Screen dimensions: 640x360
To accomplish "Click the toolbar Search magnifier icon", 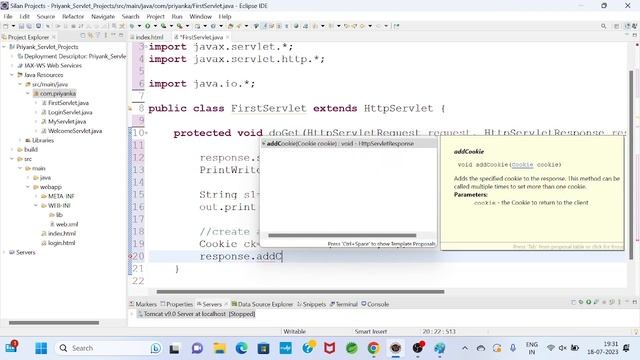I will 603,26.
